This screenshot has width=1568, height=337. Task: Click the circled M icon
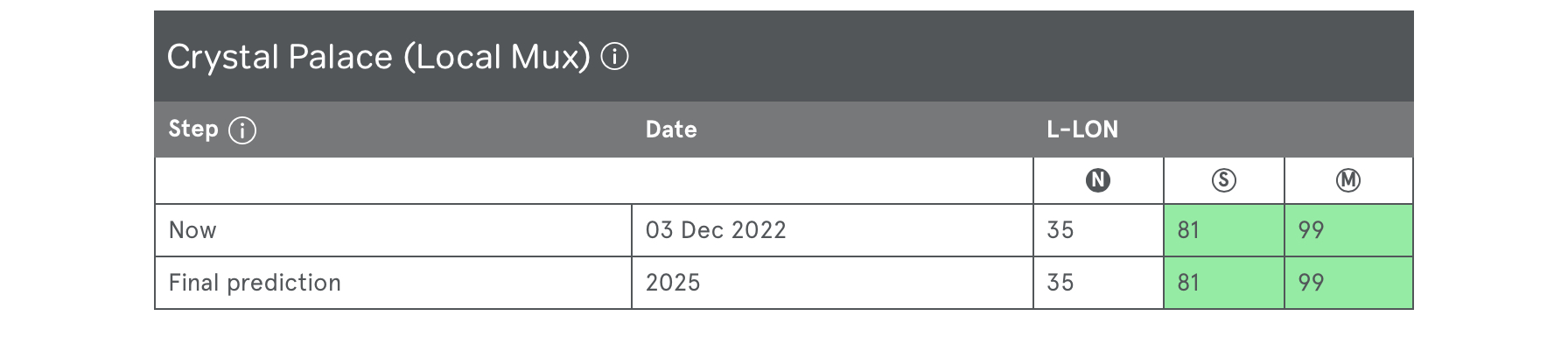(x=1348, y=180)
